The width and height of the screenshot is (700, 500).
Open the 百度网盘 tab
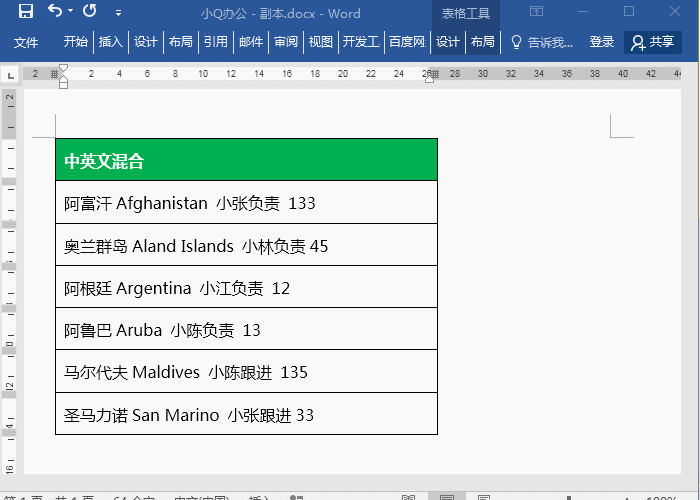click(407, 42)
